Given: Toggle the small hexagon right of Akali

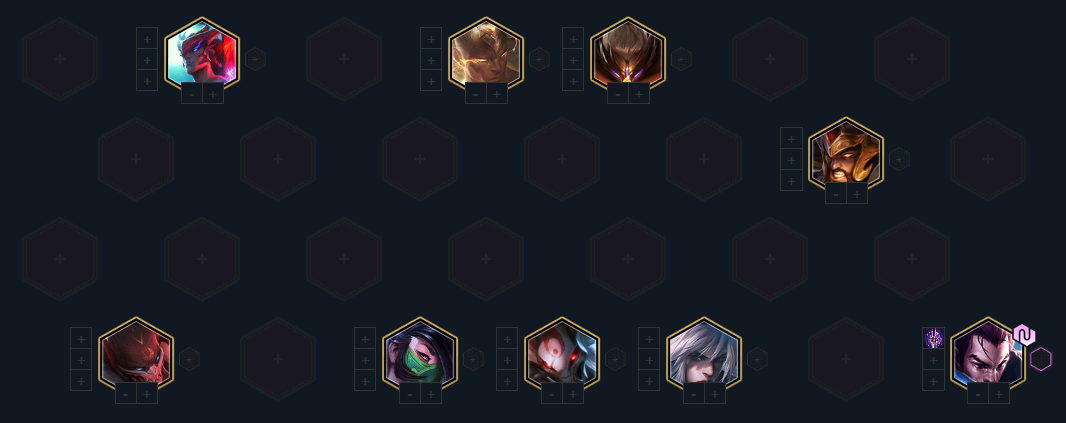Looking at the screenshot, I should click(473, 359).
